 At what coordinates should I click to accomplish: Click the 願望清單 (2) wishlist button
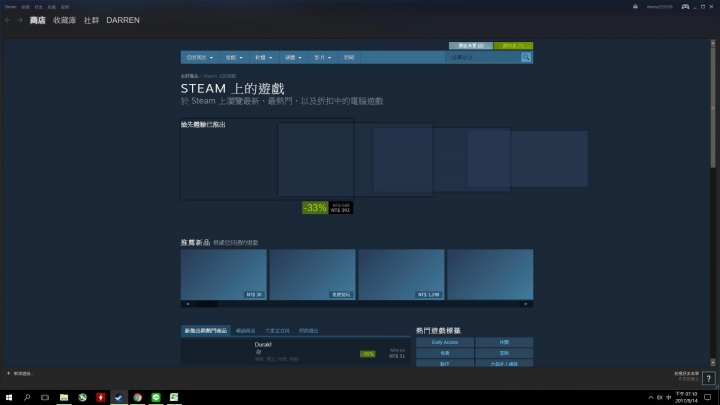coord(471,45)
